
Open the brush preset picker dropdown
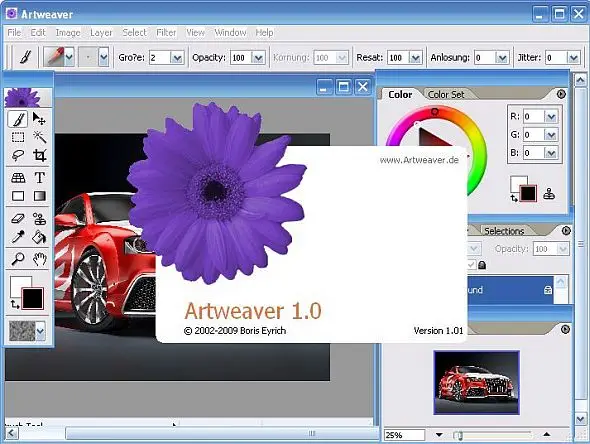pyautogui.click(x=70, y=57)
